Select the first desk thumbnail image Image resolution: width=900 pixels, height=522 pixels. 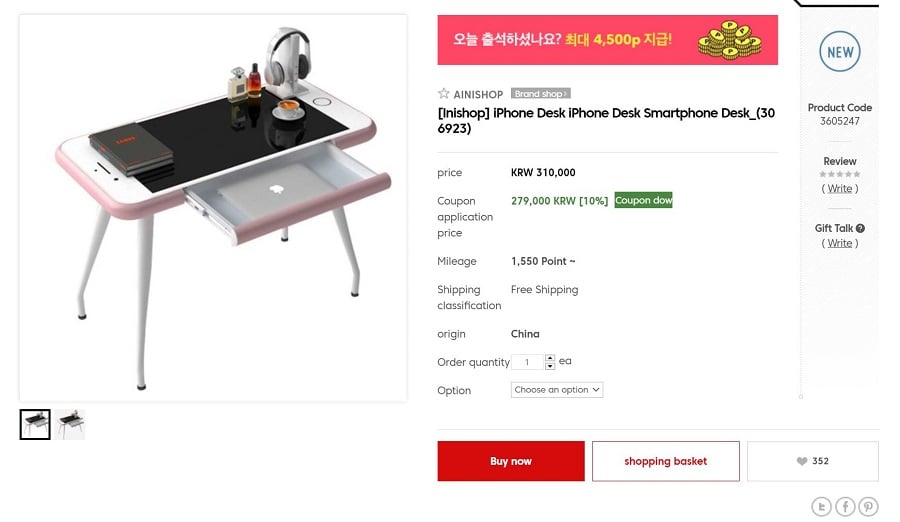pos(35,424)
